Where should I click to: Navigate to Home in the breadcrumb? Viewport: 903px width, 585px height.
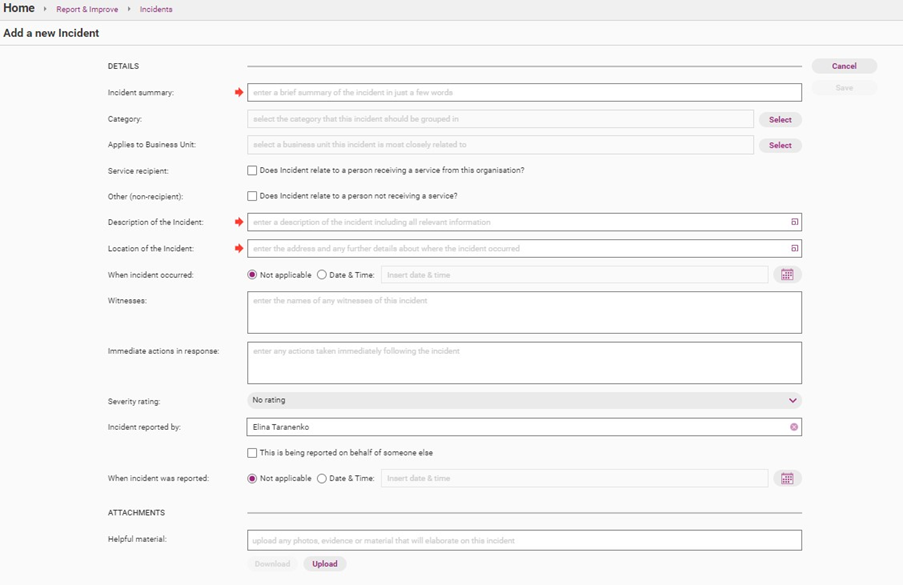[18, 8]
